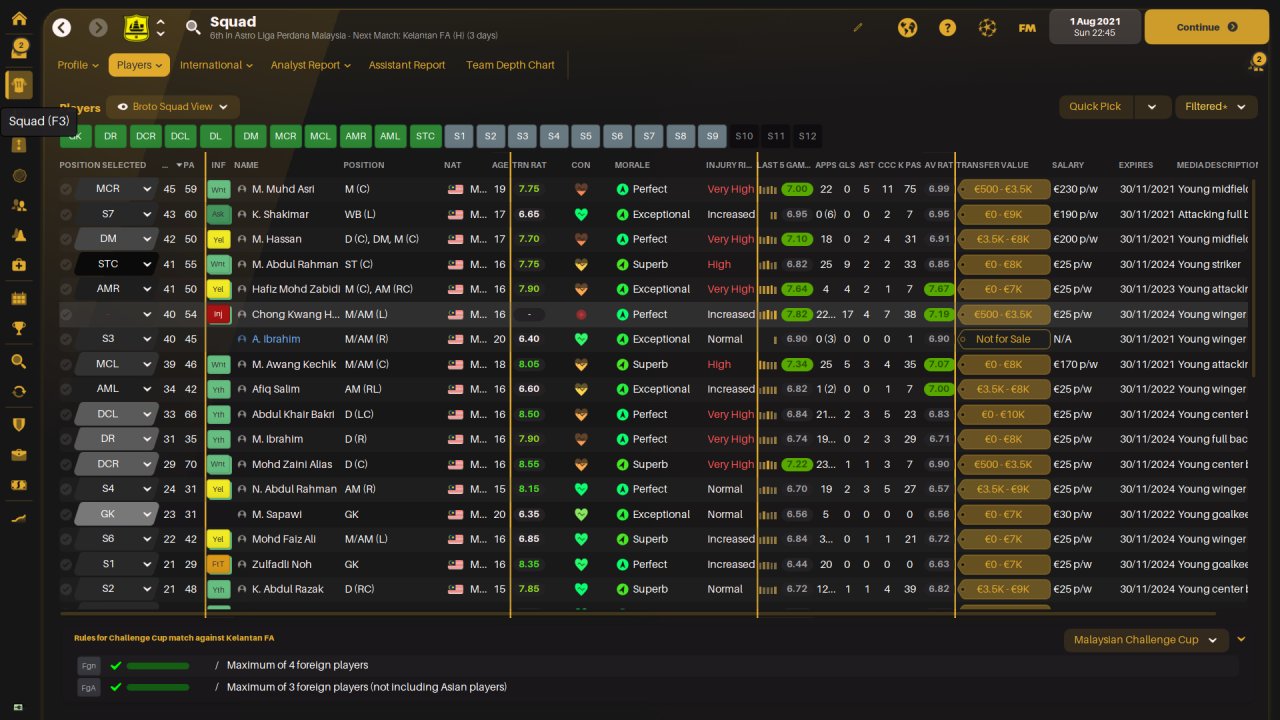Open the Scouting magnifier icon in sidebar

pyautogui.click(x=19, y=361)
